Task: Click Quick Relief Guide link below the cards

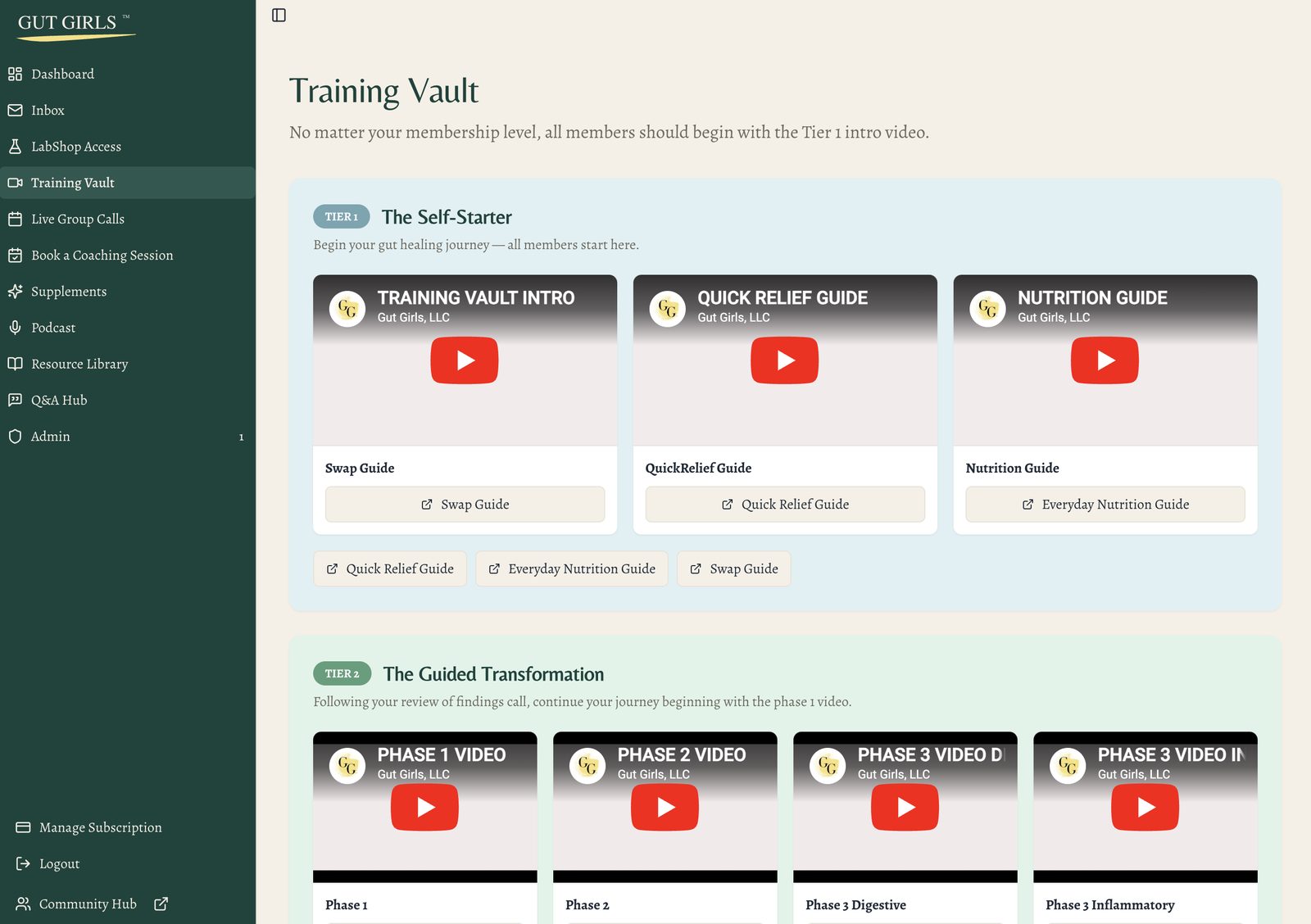Action: pos(390,568)
